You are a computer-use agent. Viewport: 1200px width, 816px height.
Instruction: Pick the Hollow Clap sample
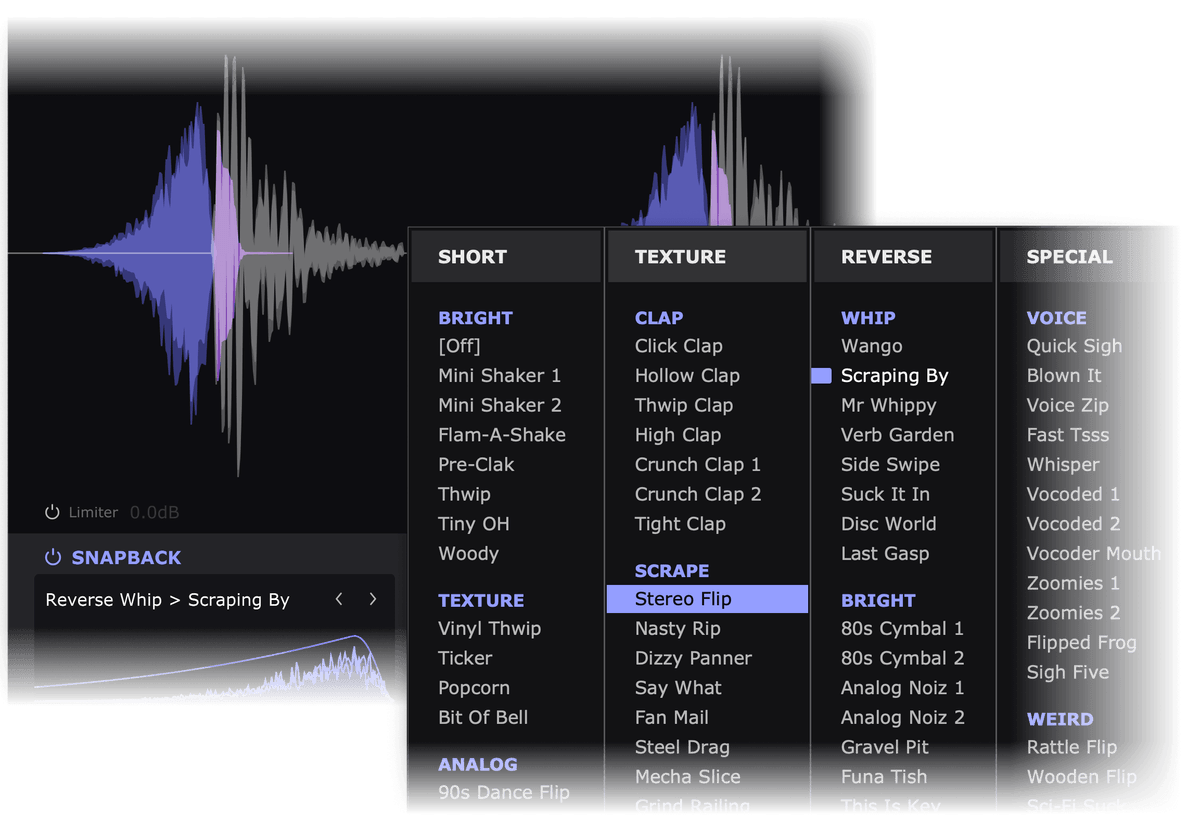687,376
